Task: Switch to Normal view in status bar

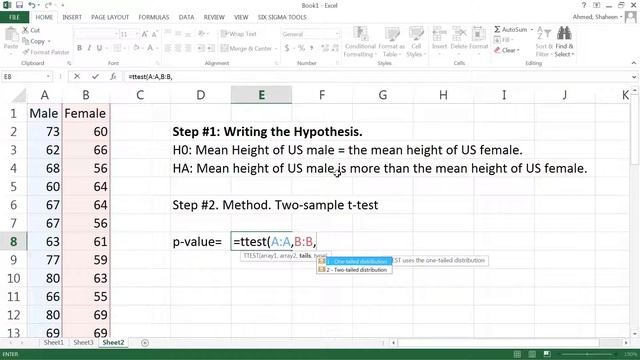Action: point(517,354)
